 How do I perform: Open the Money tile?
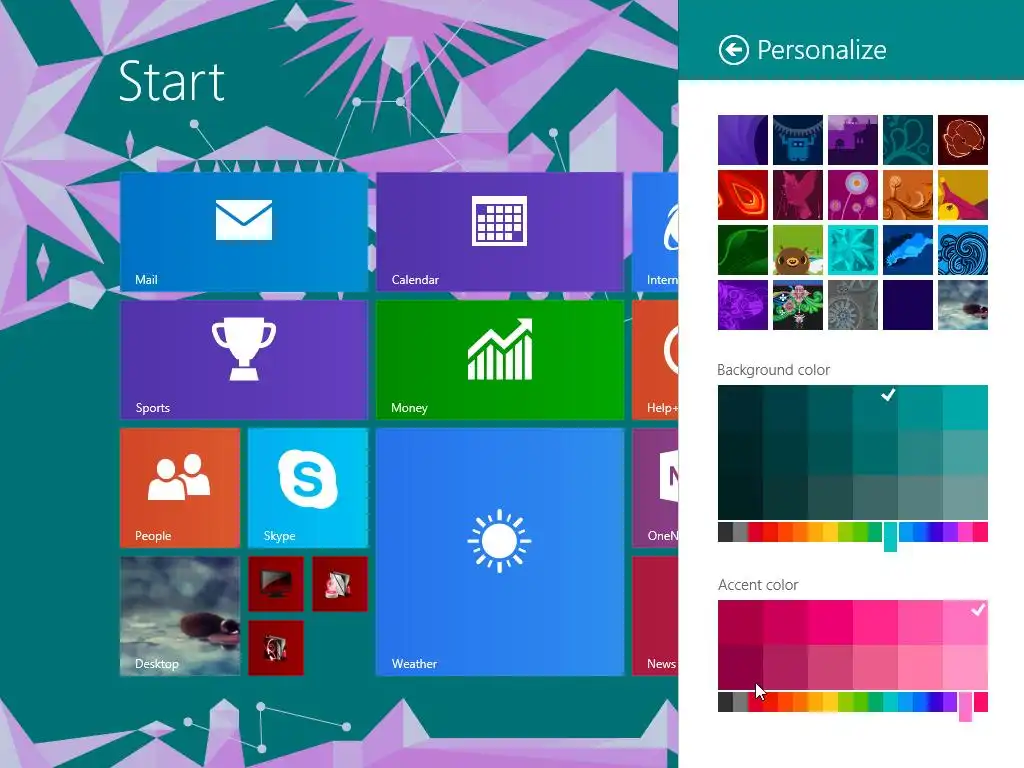click(500, 360)
